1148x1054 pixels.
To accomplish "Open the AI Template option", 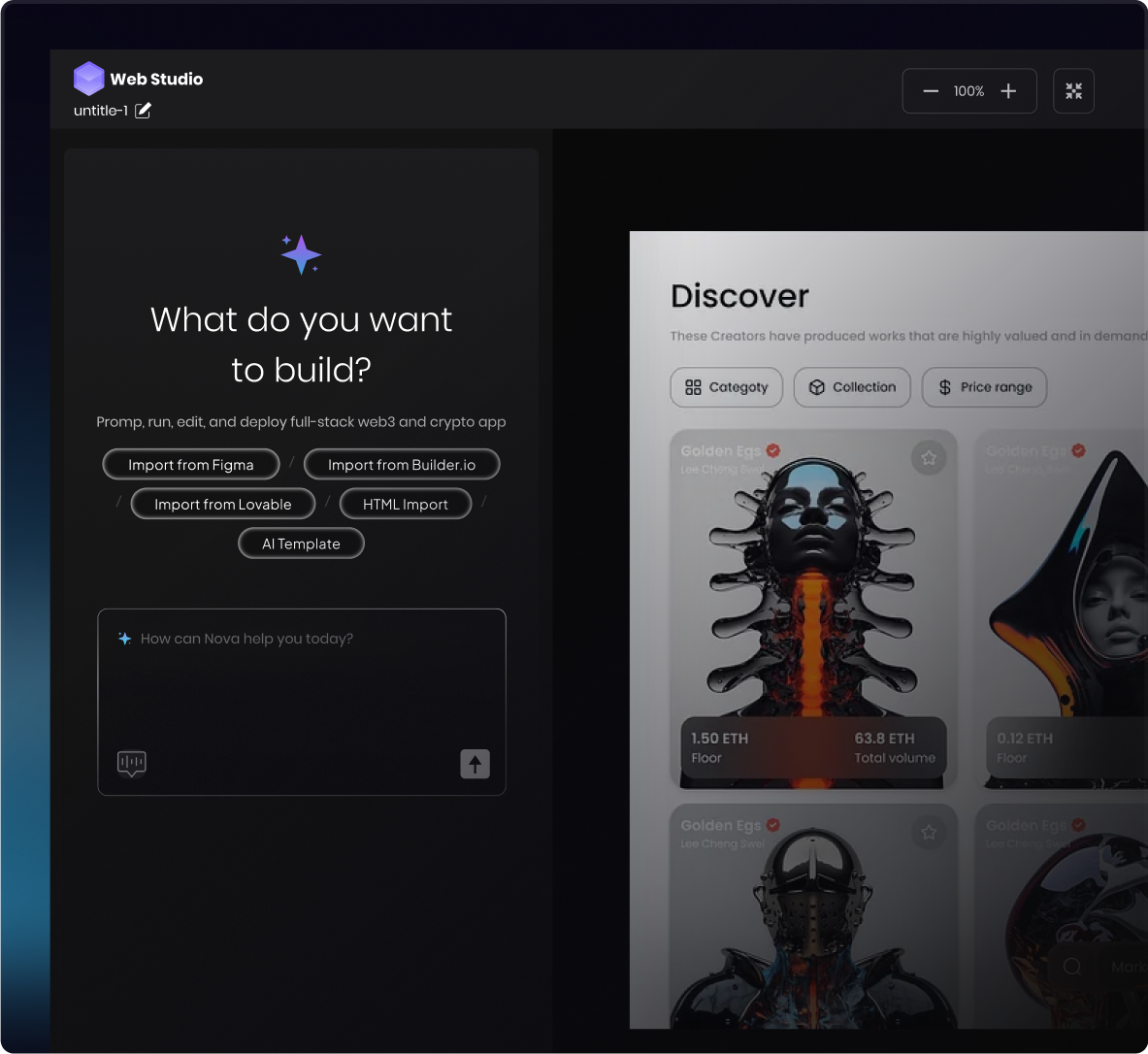I will coord(301,543).
